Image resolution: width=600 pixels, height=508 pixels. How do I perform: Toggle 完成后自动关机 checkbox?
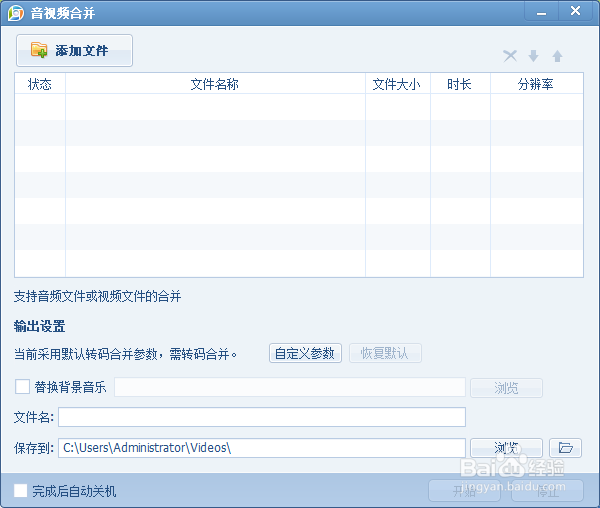point(21,490)
